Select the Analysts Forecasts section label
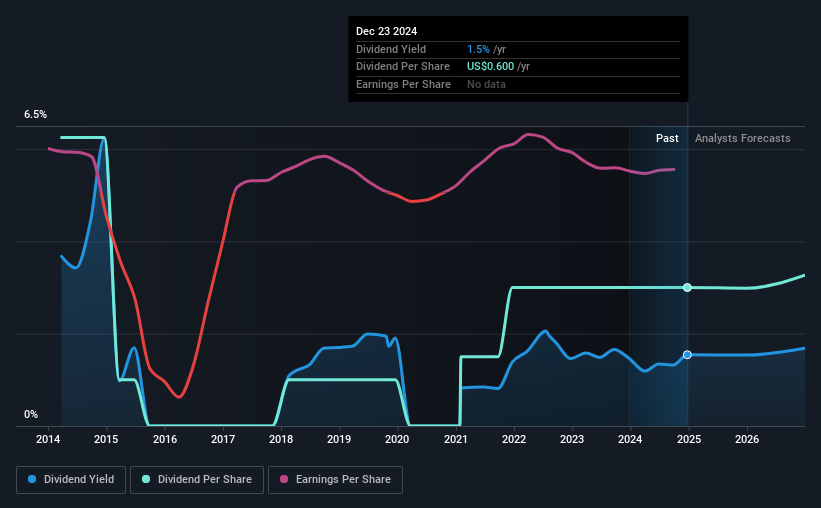 [742, 138]
